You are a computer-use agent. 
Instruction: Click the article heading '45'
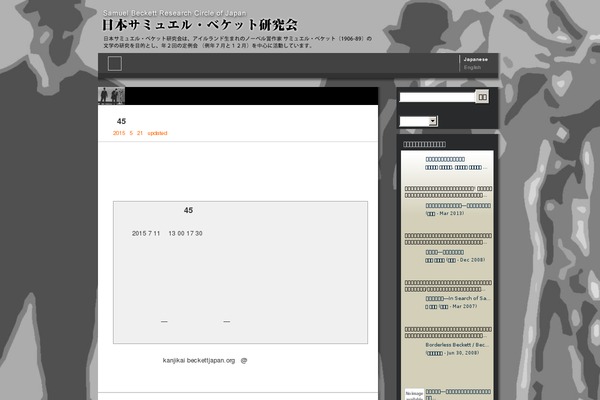121,121
